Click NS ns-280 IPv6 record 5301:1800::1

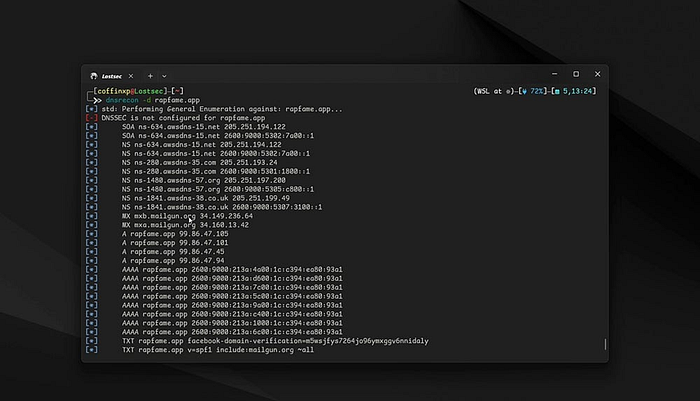click(x=216, y=171)
